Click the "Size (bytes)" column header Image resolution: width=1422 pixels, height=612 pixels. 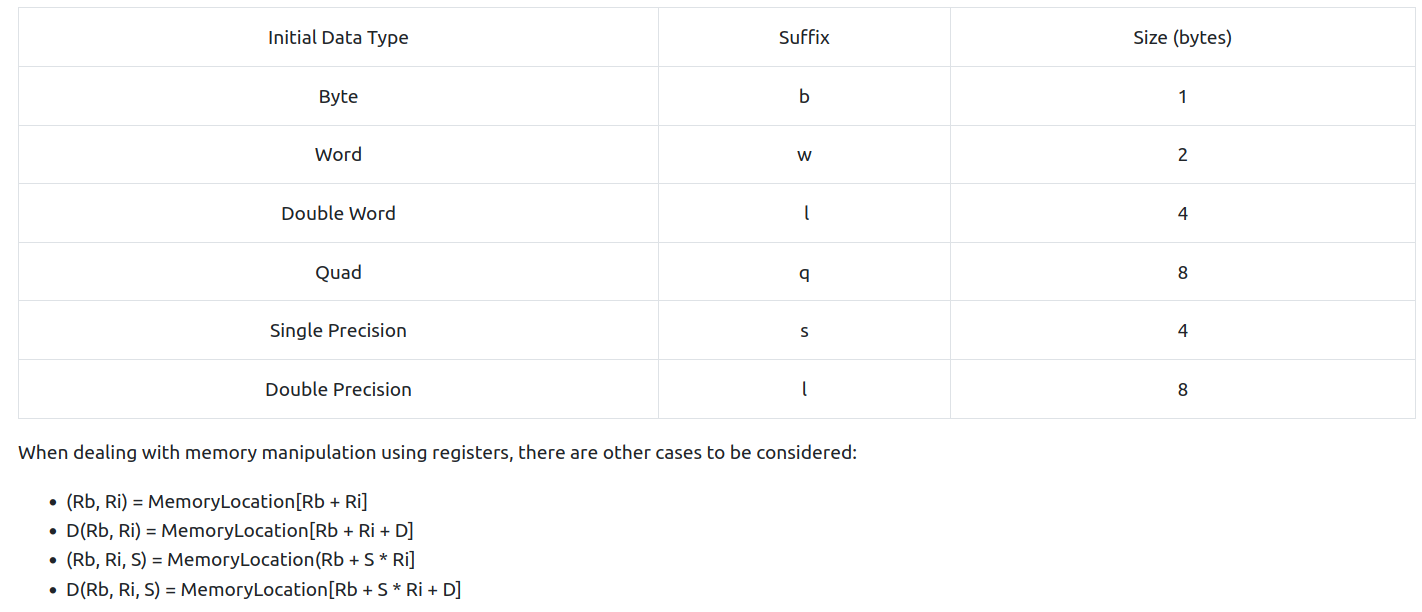(1182, 38)
